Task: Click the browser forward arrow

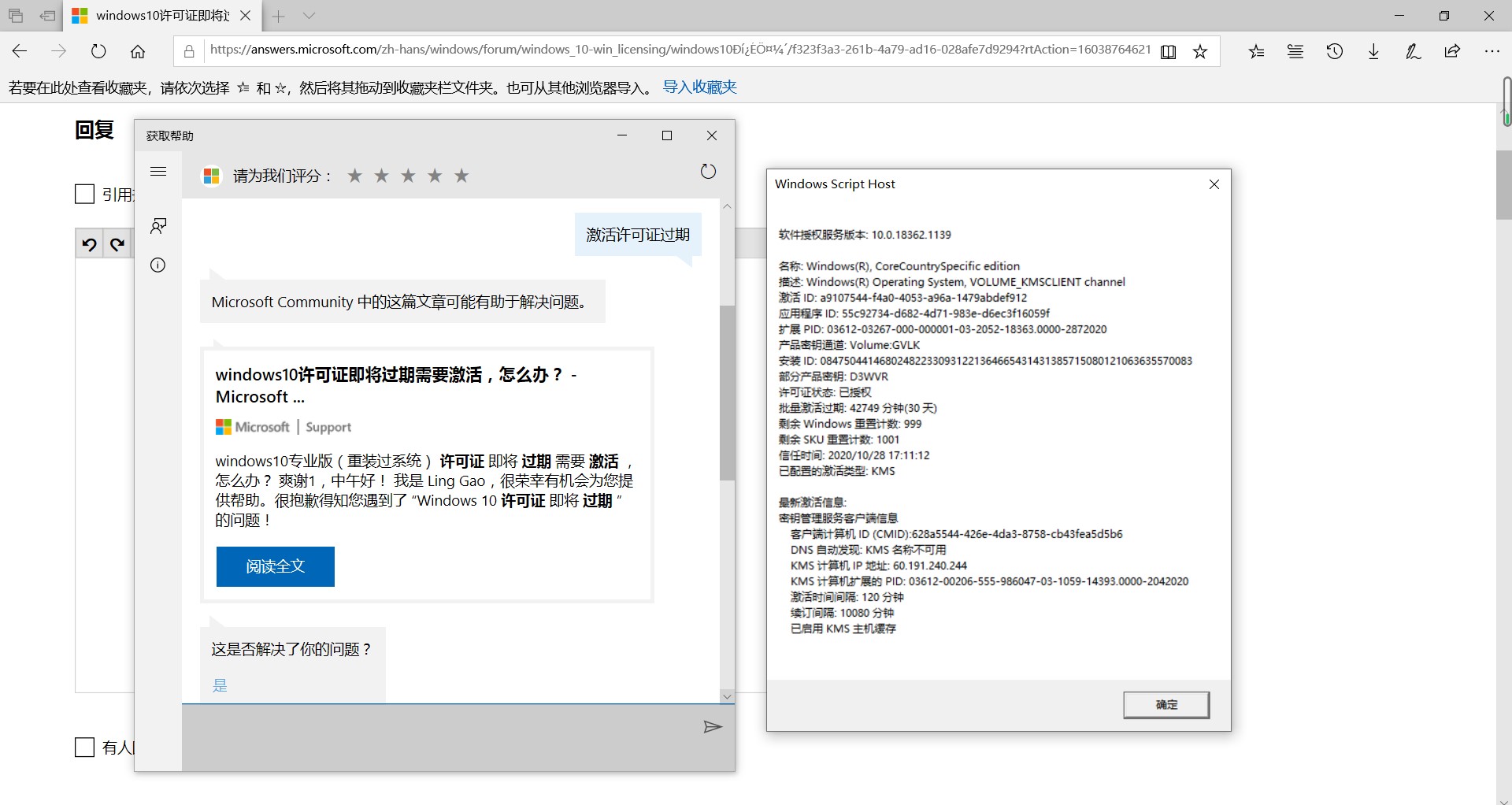Action: coord(59,51)
